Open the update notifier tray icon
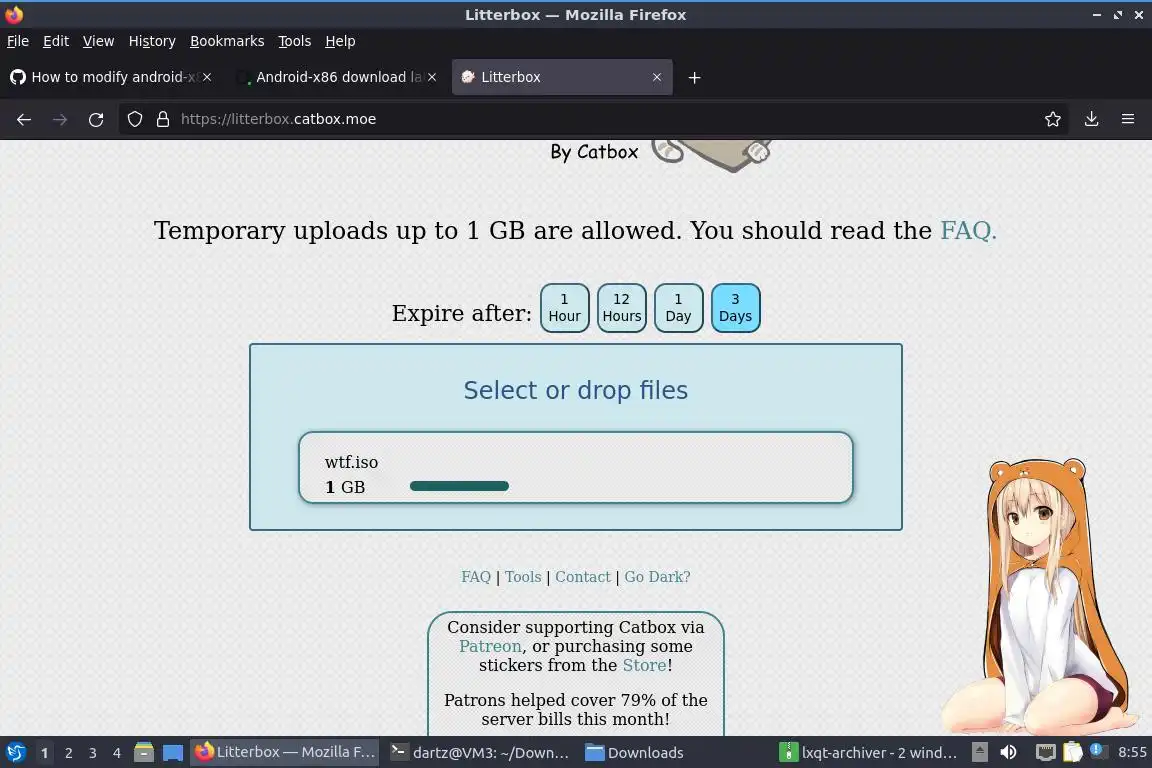The image size is (1152, 768). [x=1097, y=750]
